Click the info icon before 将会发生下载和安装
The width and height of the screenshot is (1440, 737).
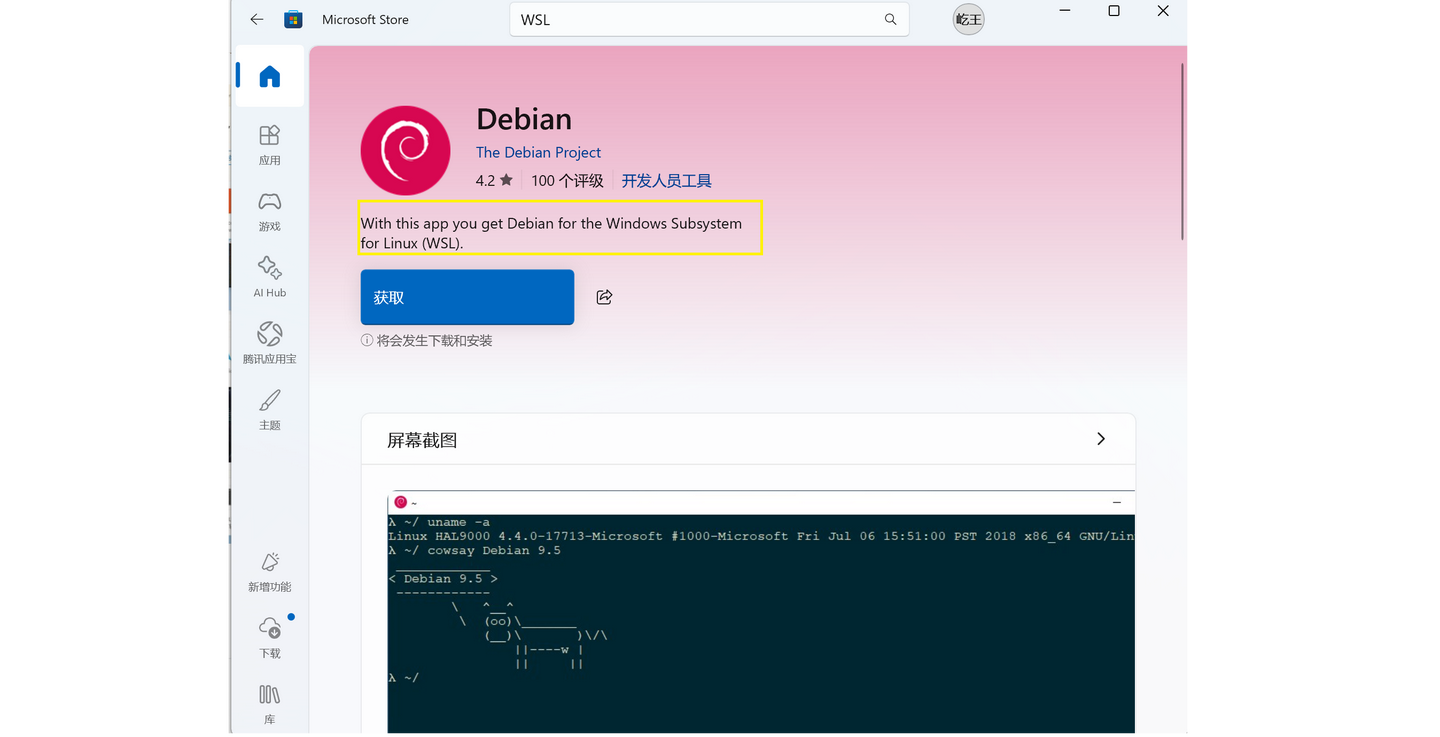(367, 341)
